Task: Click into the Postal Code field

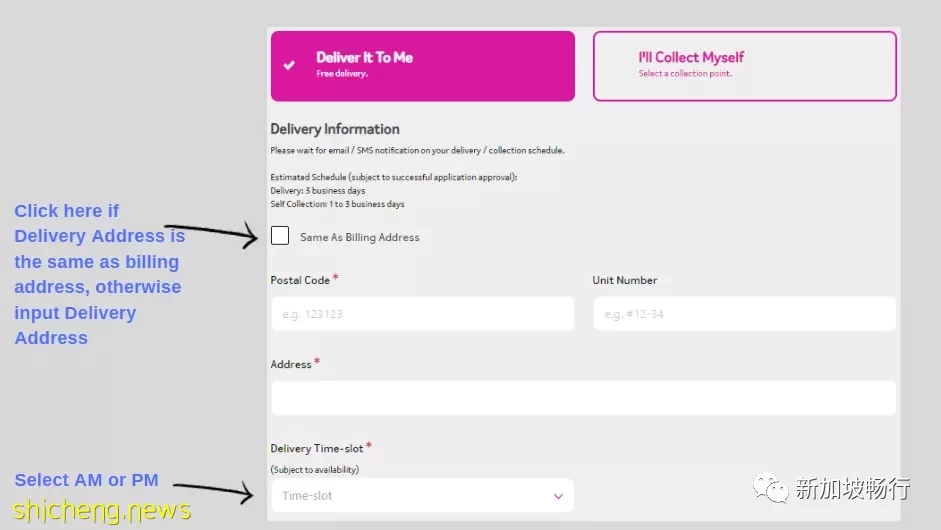Action: pyautogui.click(x=422, y=313)
